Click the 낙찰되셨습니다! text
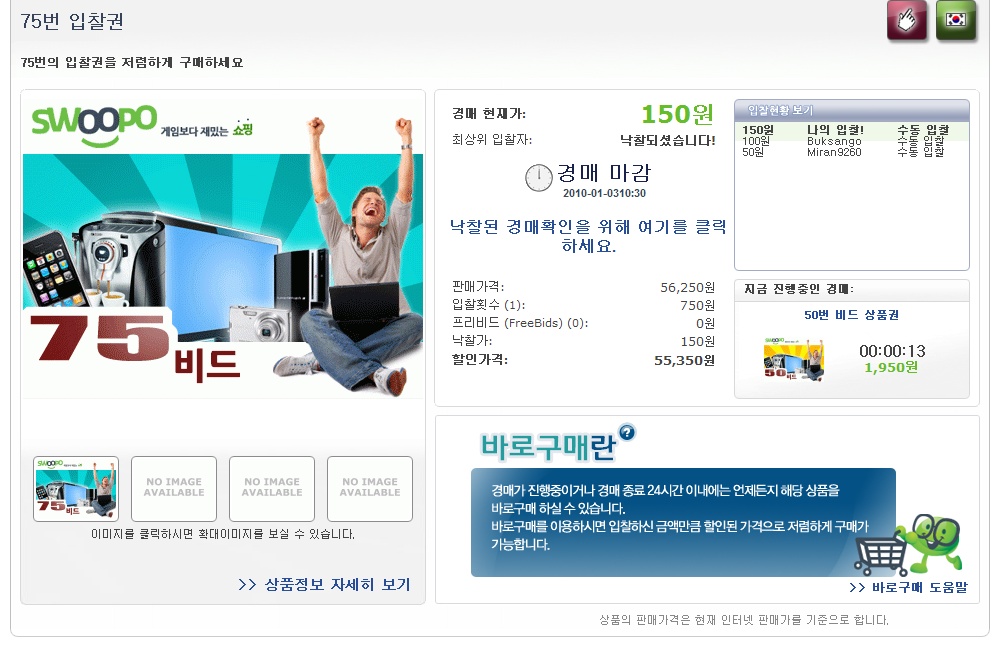The image size is (1001, 646). (668, 140)
